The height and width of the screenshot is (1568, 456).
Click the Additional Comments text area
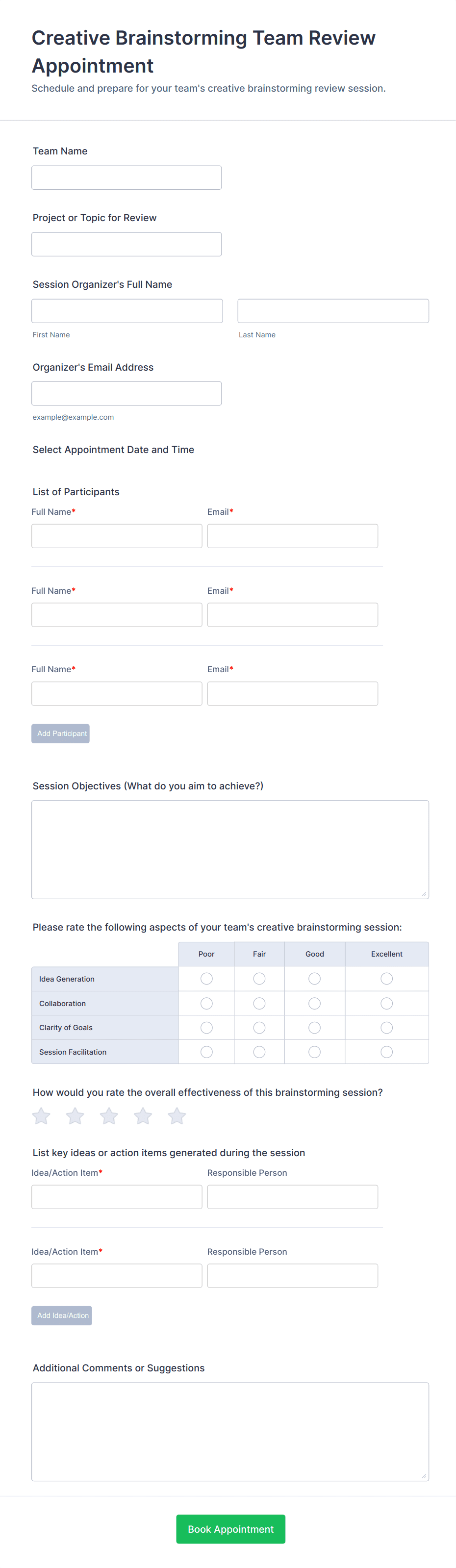coord(230,1431)
